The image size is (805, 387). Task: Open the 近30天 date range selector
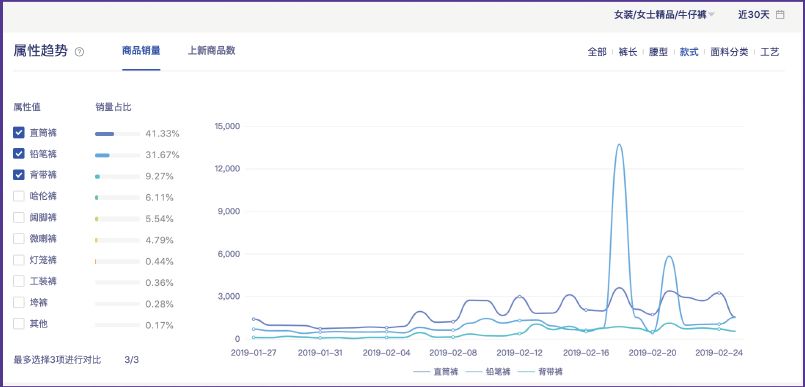click(x=754, y=15)
